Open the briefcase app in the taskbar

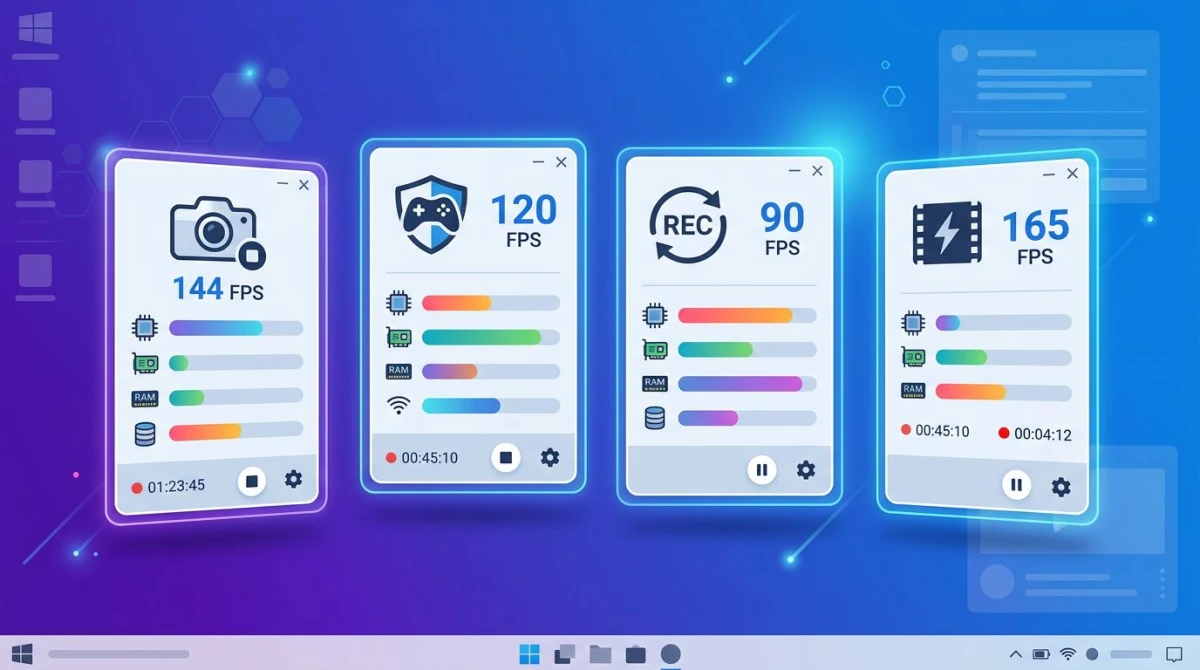pos(635,654)
